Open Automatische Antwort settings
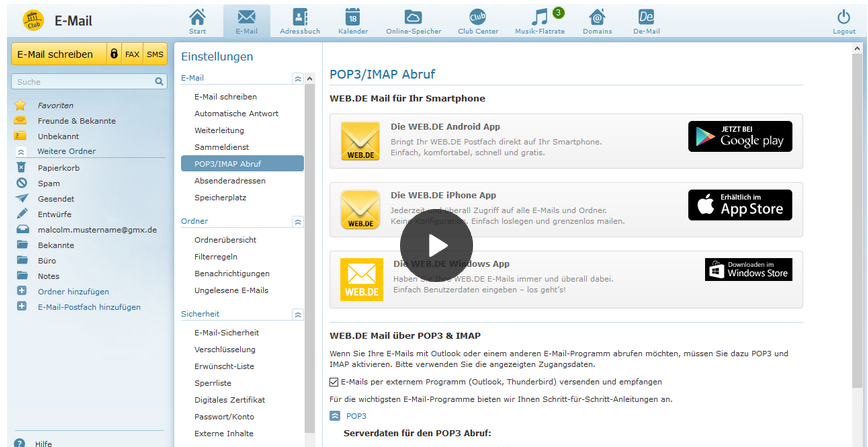 (x=236, y=114)
